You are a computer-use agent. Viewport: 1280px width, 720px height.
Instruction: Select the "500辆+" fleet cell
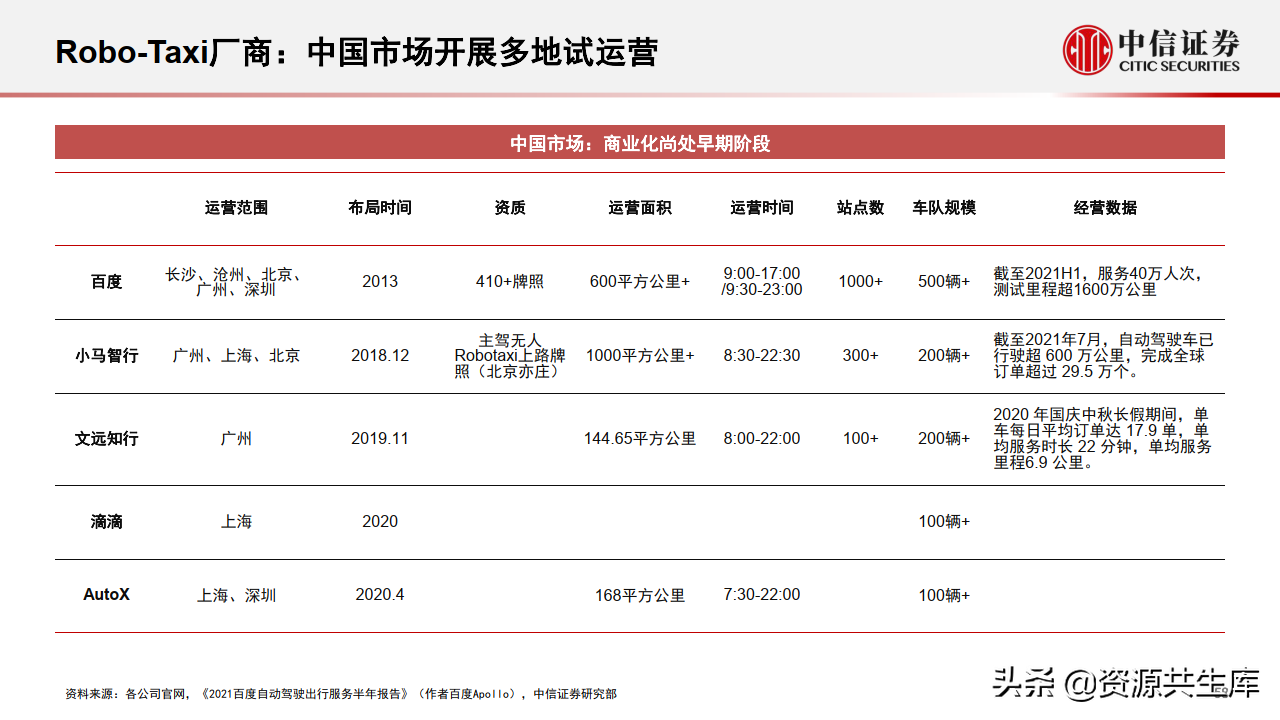coord(944,282)
